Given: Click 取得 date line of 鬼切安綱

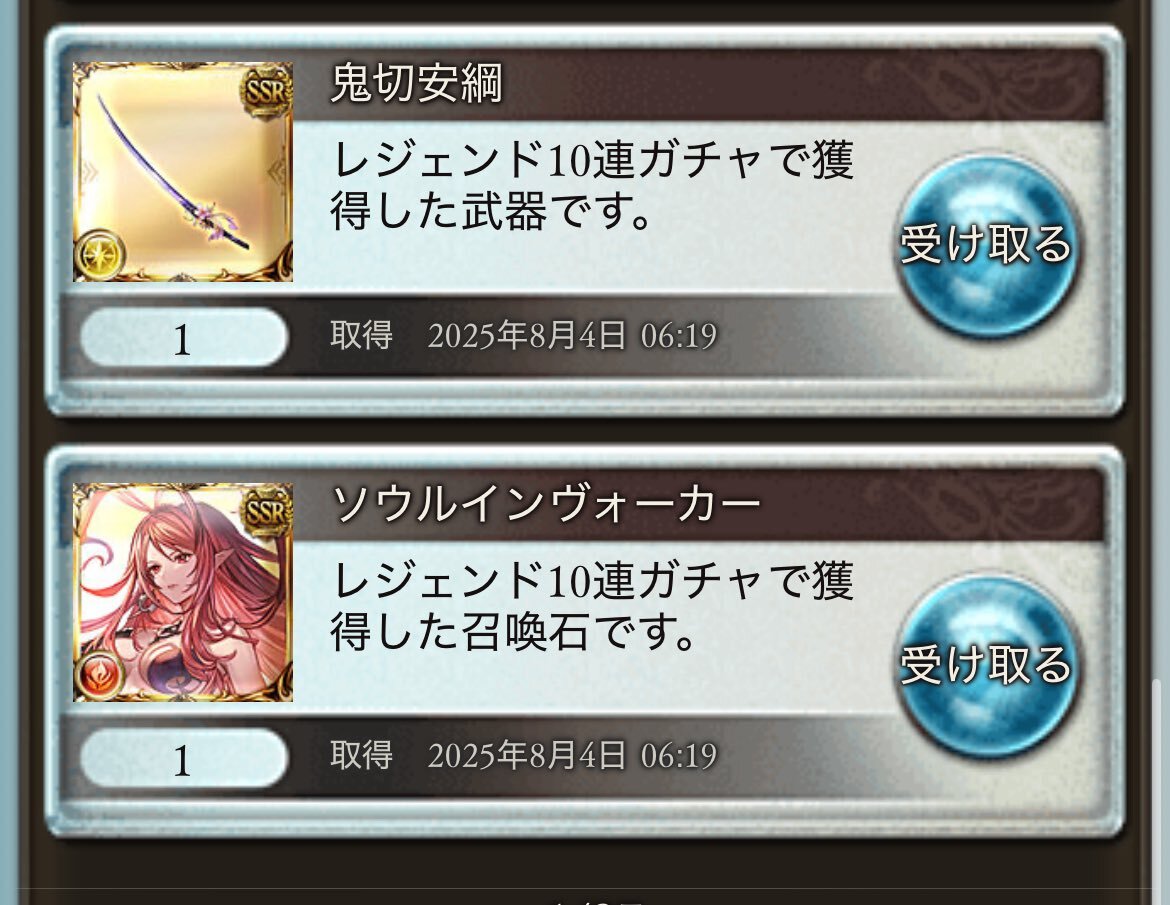Looking at the screenshot, I should (x=523, y=336).
